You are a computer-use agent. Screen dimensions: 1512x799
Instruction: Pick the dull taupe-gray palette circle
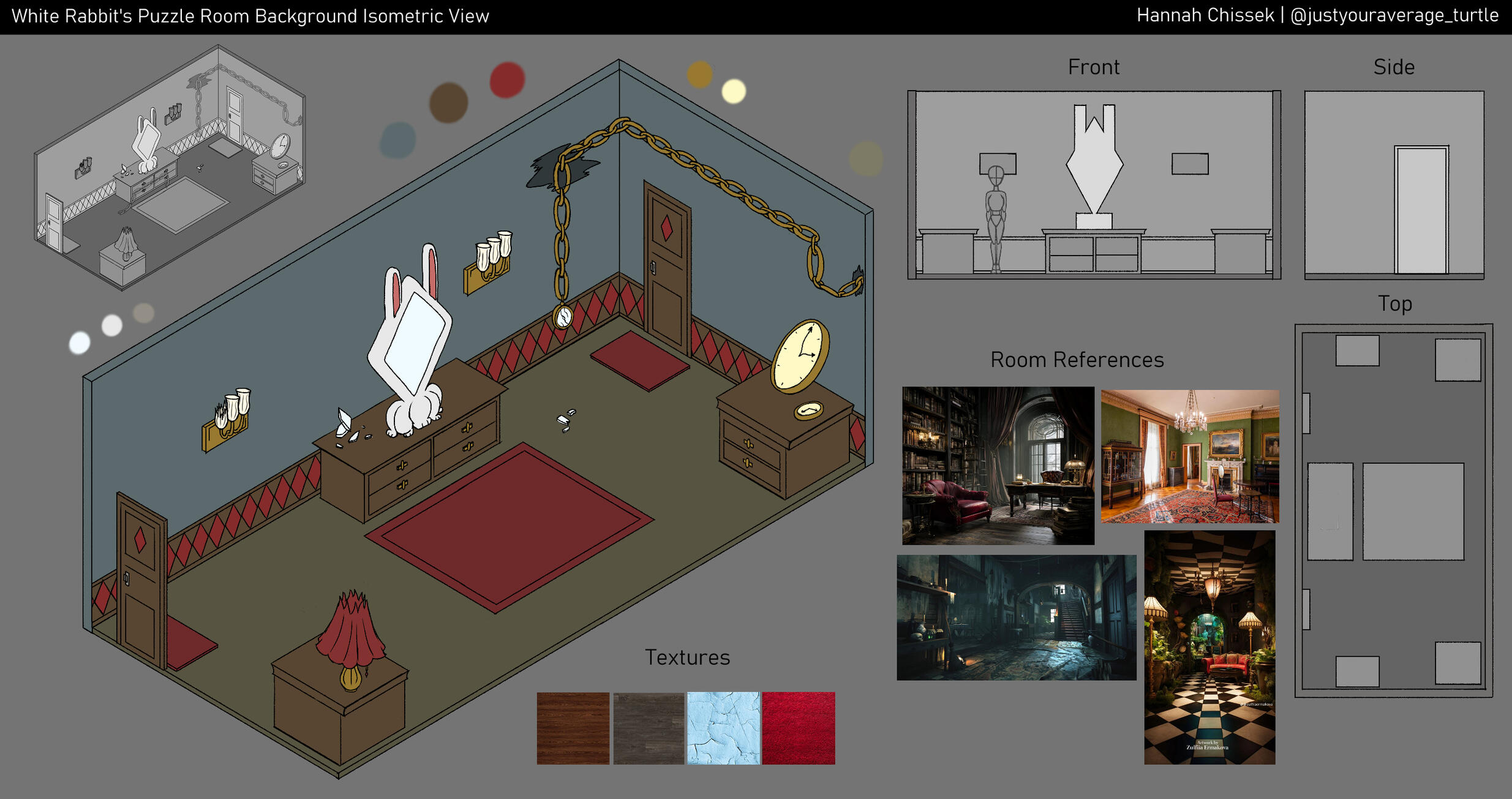[x=143, y=312]
